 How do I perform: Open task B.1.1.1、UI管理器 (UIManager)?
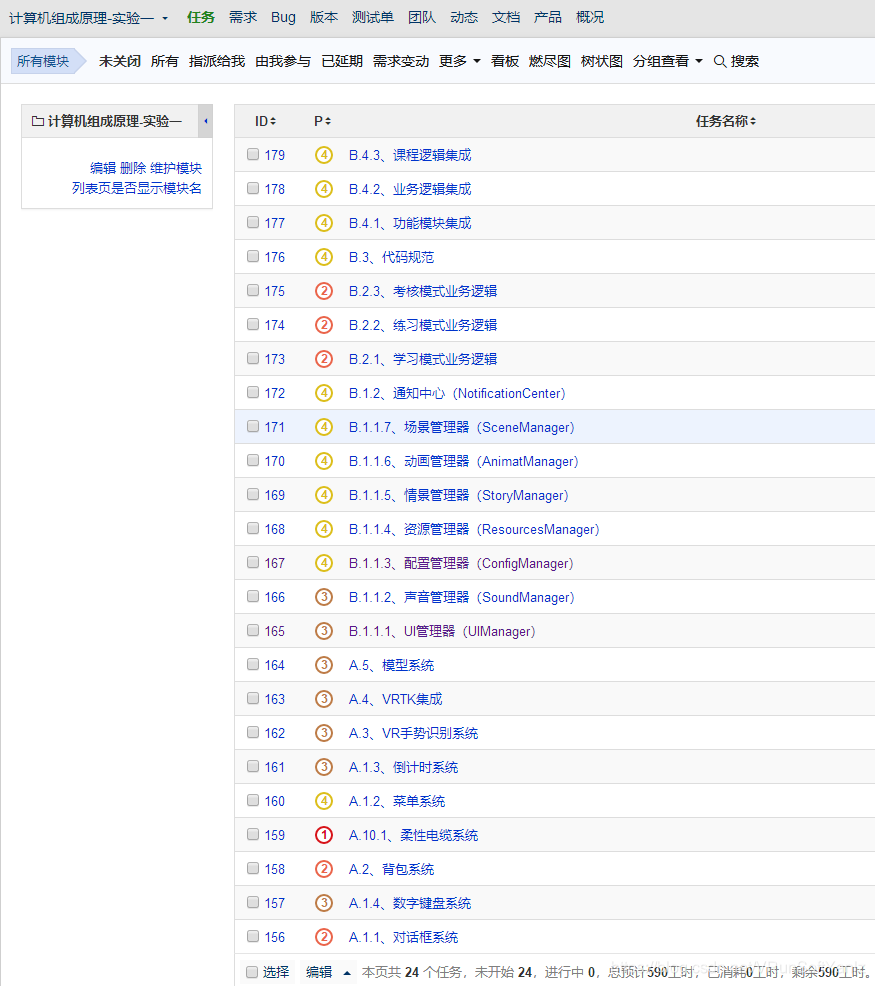[x=442, y=631]
